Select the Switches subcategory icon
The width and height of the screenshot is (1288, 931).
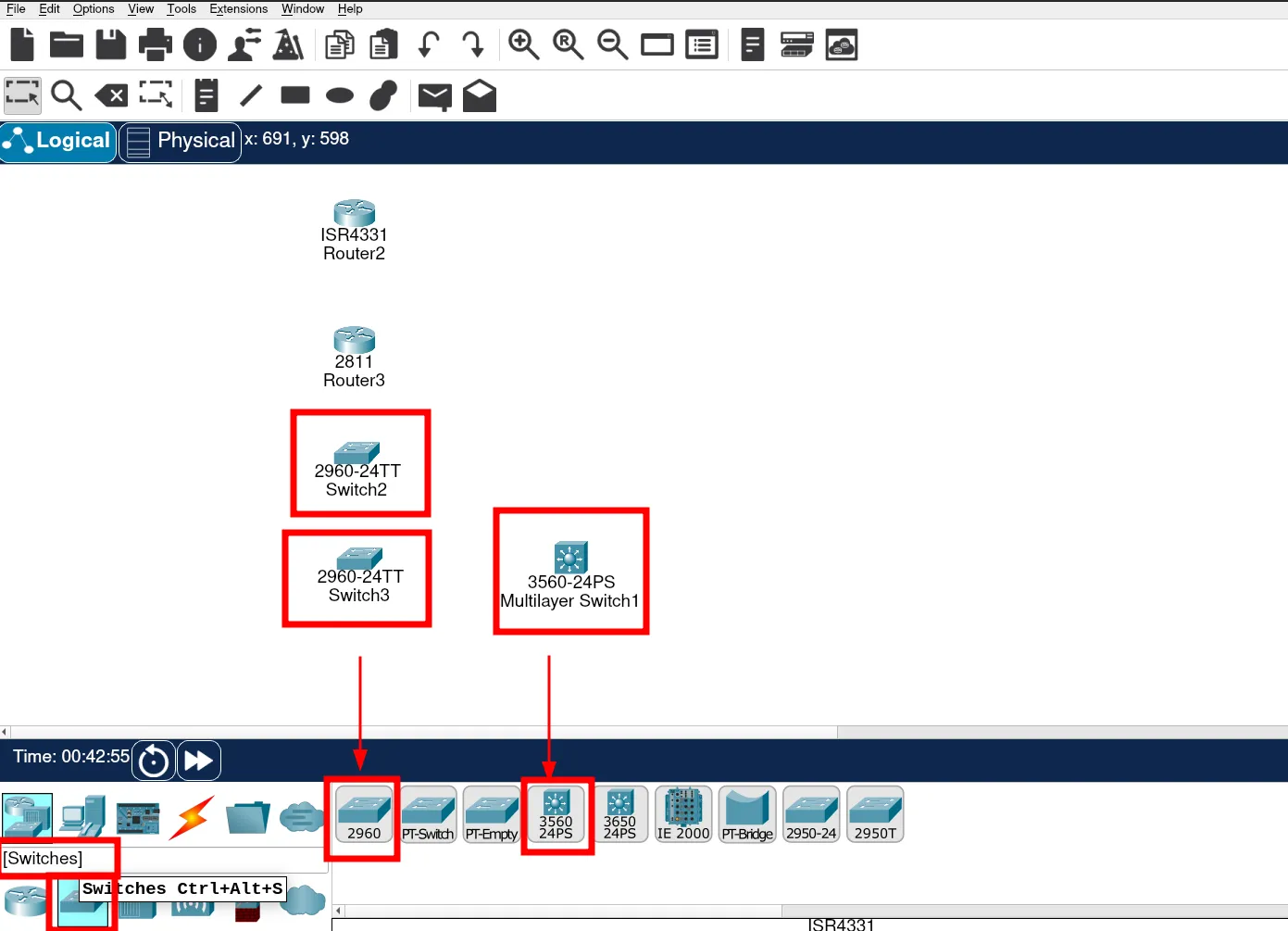point(81,901)
